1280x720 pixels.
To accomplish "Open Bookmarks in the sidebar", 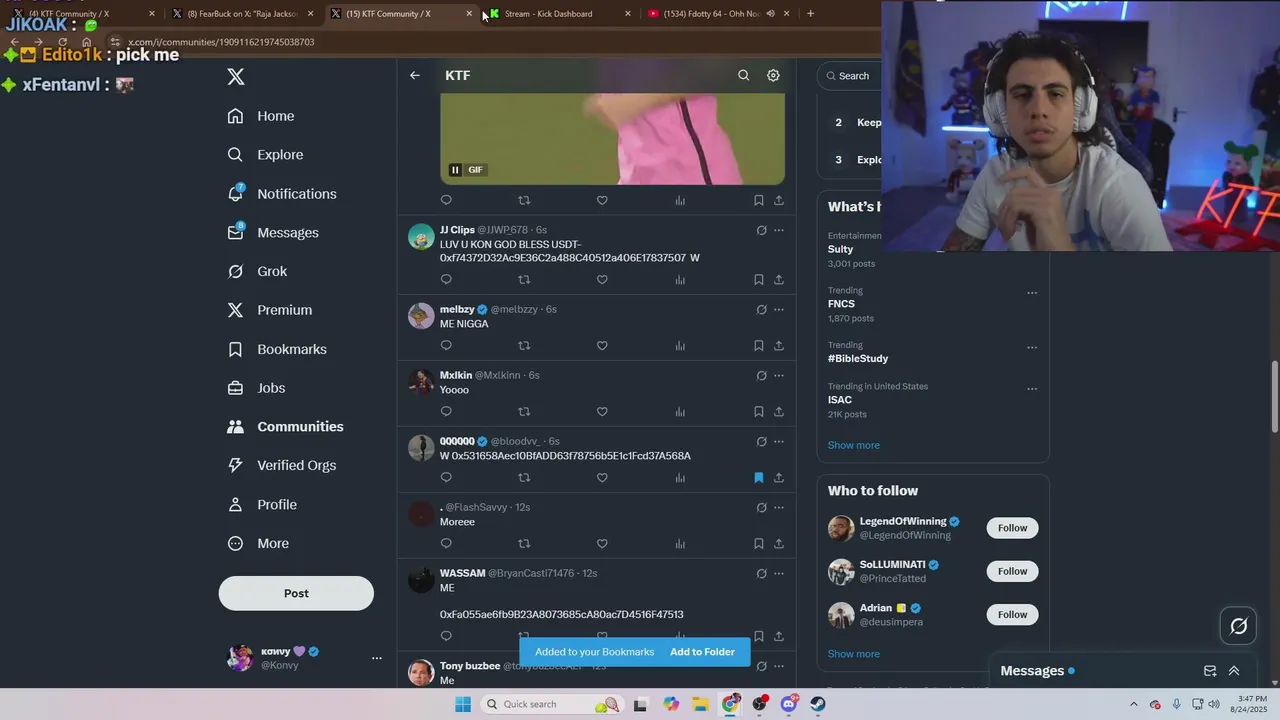I will tap(278, 349).
